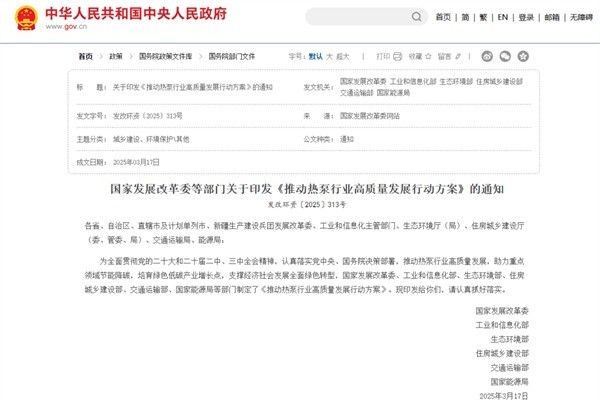Screen dimensions: 600x403
Task: Click the leave-message pencil icon
Action: click(458, 56)
